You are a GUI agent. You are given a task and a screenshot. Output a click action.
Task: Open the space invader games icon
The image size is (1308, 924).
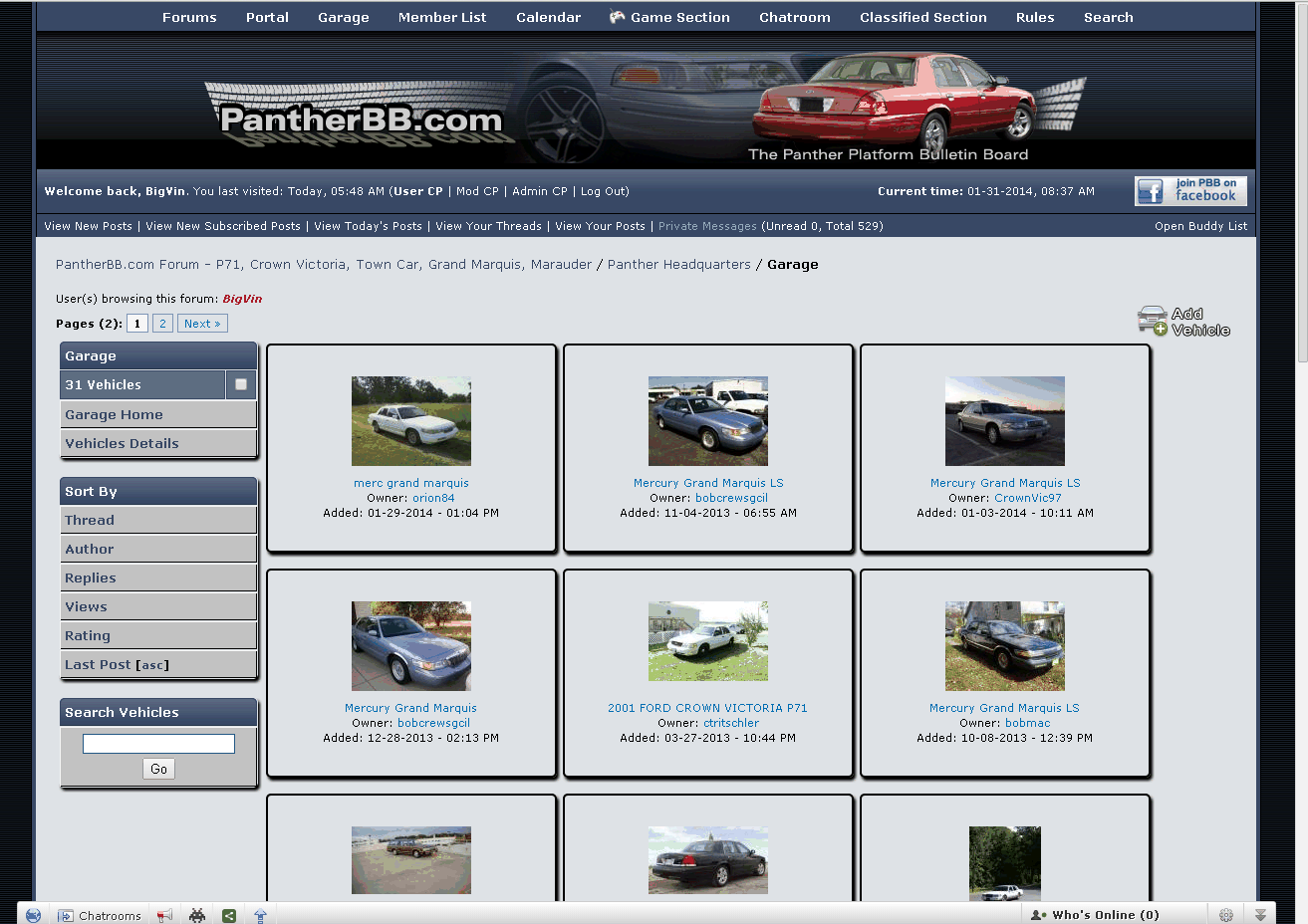(197, 915)
